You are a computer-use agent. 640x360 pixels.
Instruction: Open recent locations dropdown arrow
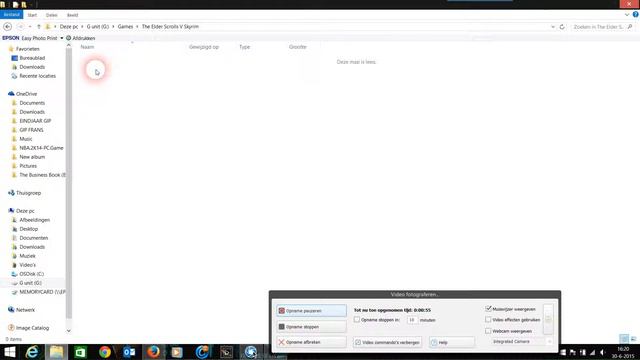(x=30, y=27)
